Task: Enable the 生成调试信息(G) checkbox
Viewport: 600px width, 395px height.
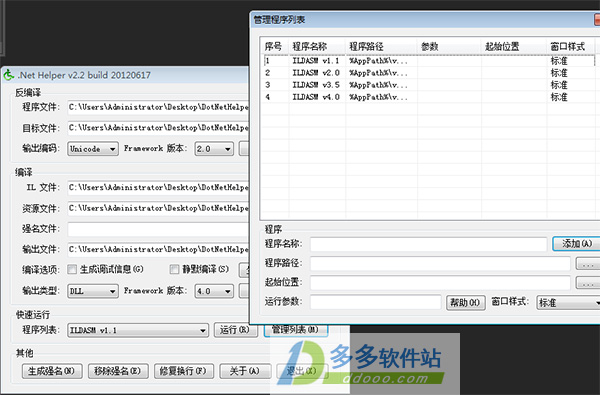Action: (72, 269)
